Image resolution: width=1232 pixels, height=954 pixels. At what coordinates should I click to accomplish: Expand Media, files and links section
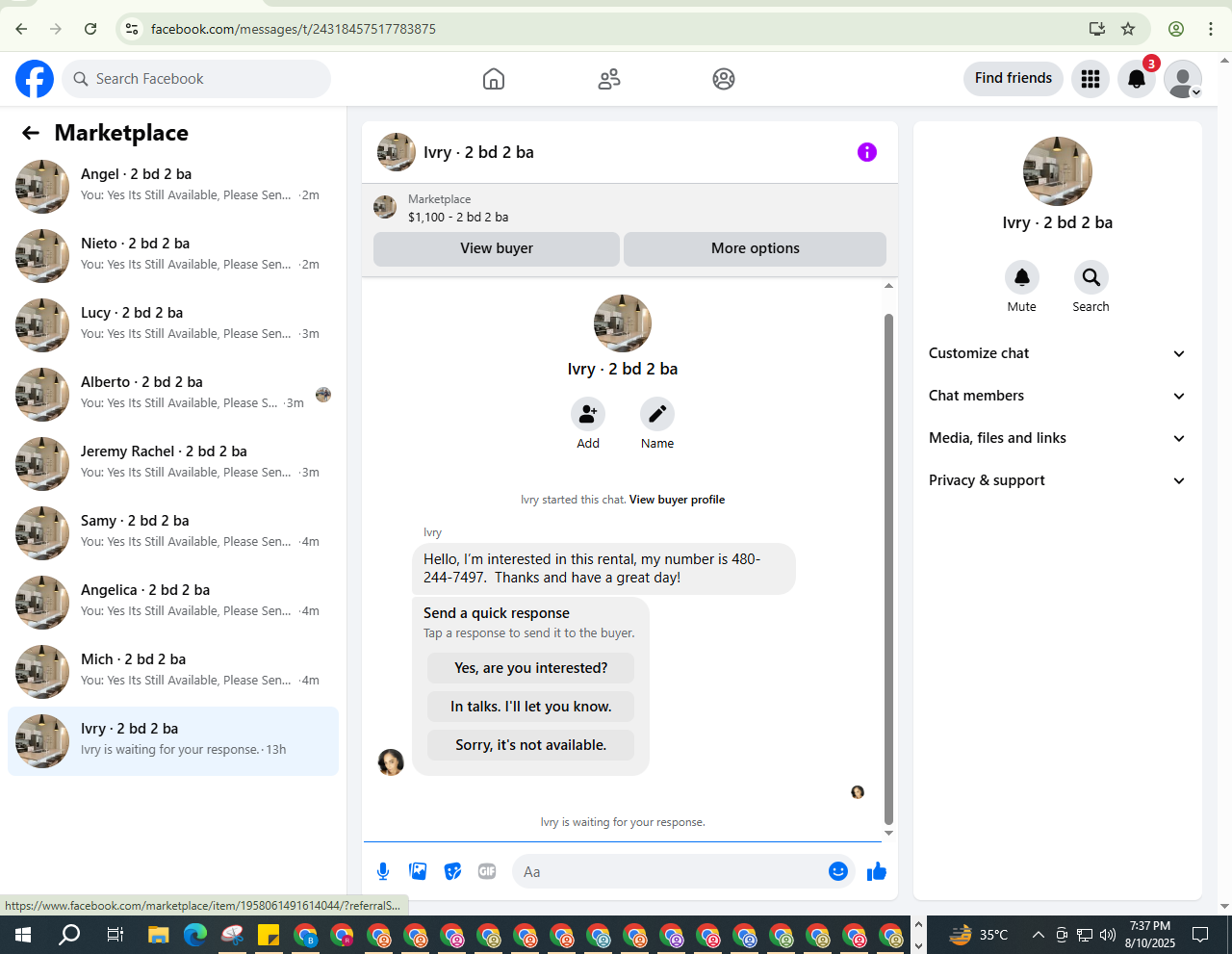1057,438
